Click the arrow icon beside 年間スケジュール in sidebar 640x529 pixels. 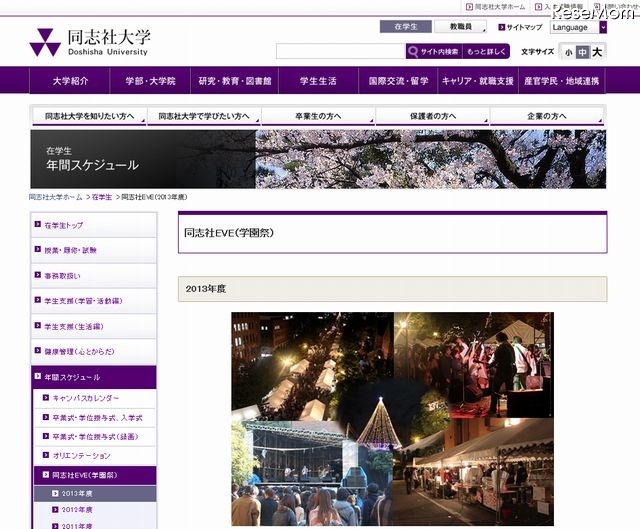38,376
